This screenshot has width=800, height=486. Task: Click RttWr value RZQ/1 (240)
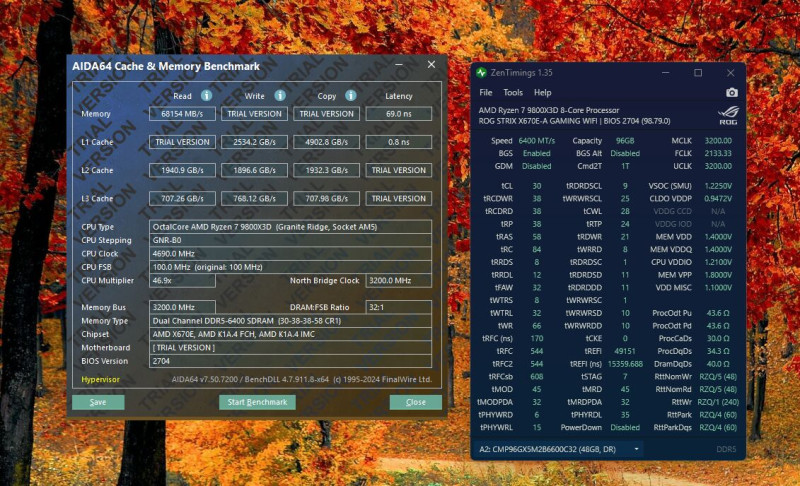tap(718, 402)
